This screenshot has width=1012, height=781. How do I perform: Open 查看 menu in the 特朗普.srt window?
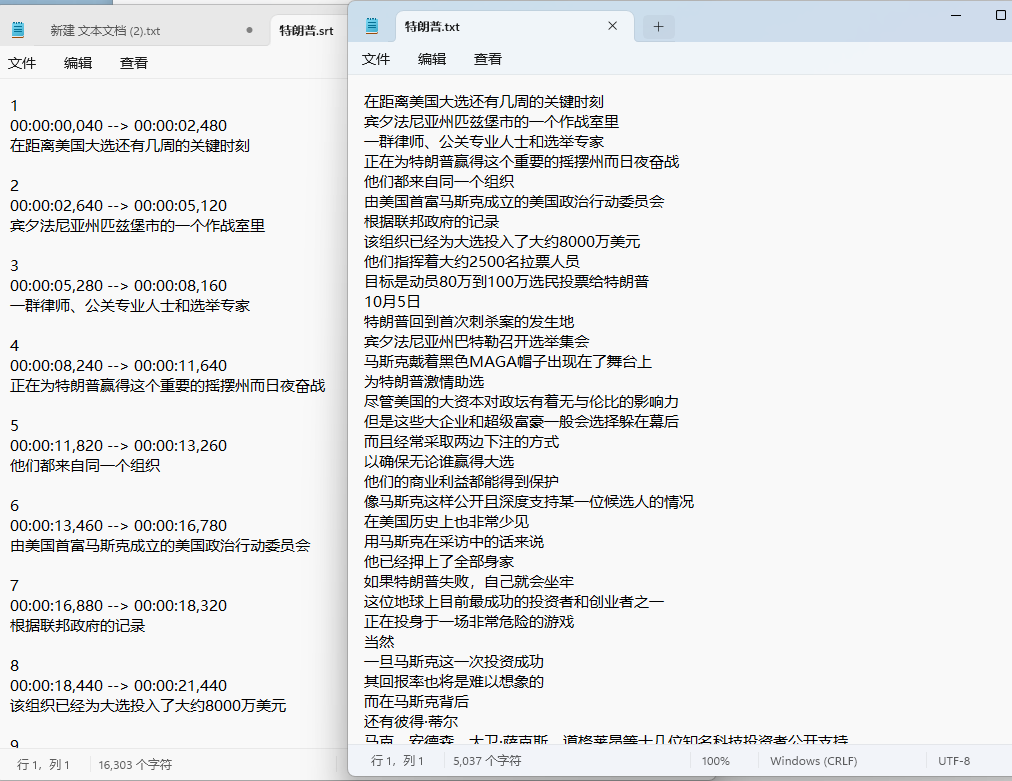coord(134,63)
